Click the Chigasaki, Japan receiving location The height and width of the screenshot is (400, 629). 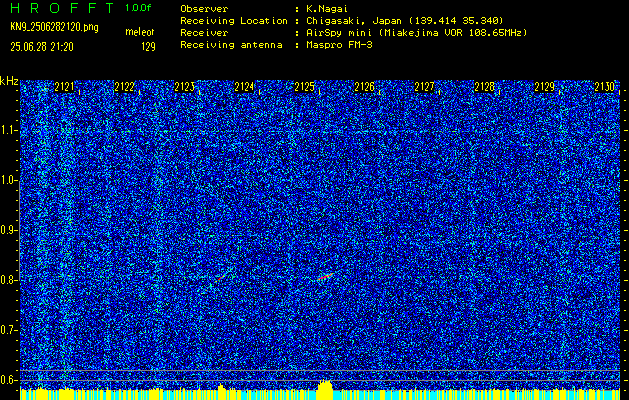tap(405, 21)
